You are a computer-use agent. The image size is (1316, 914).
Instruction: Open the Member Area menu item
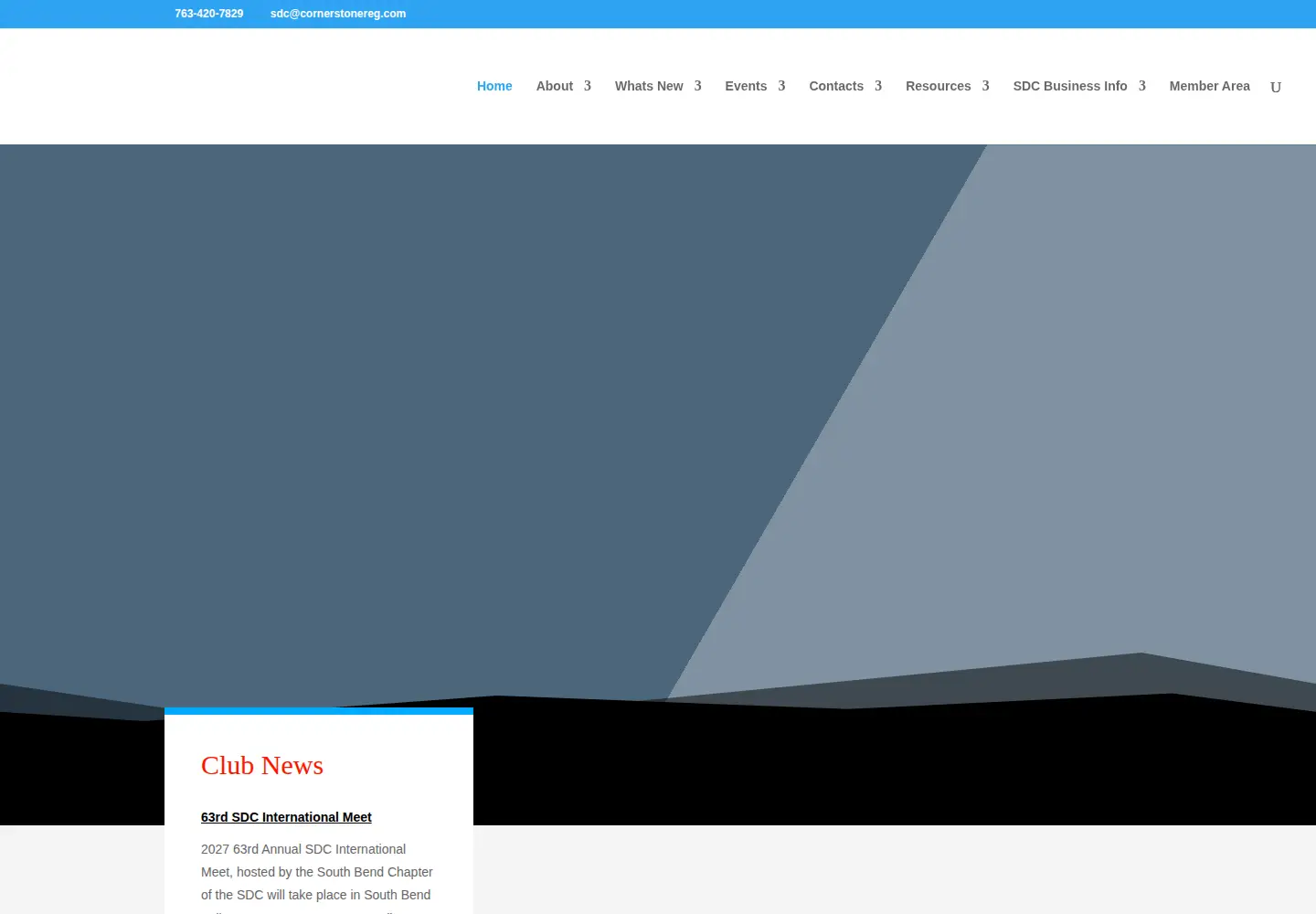point(1210,86)
